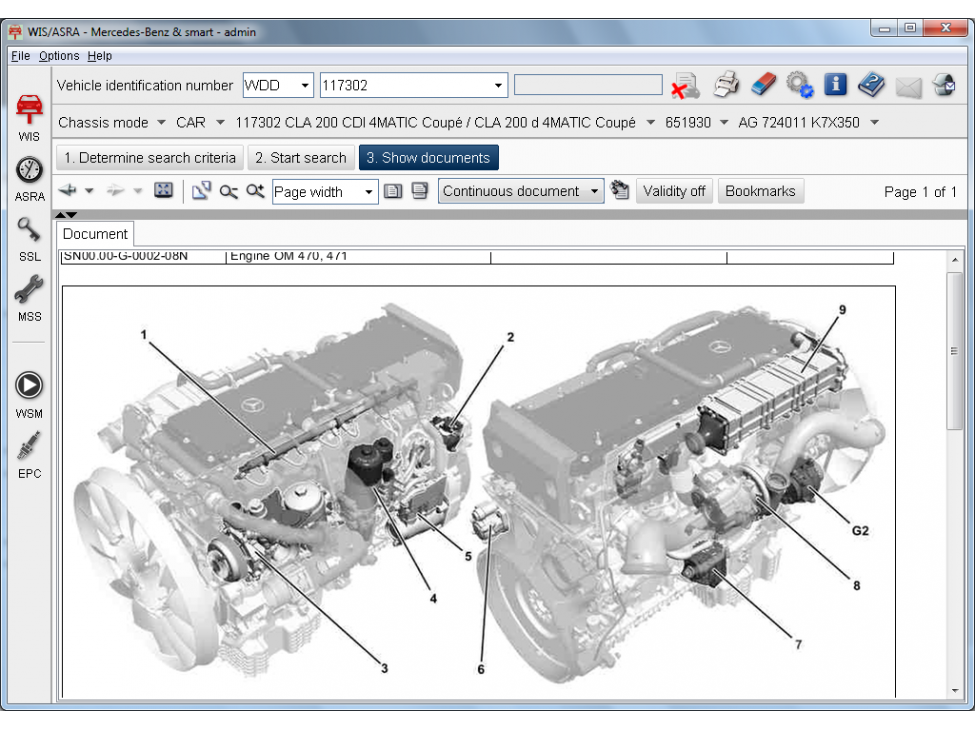The width and height of the screenshot is (975, 730).
Task: Click the eraser icon to clear criteria
Action: click(763, 86)
